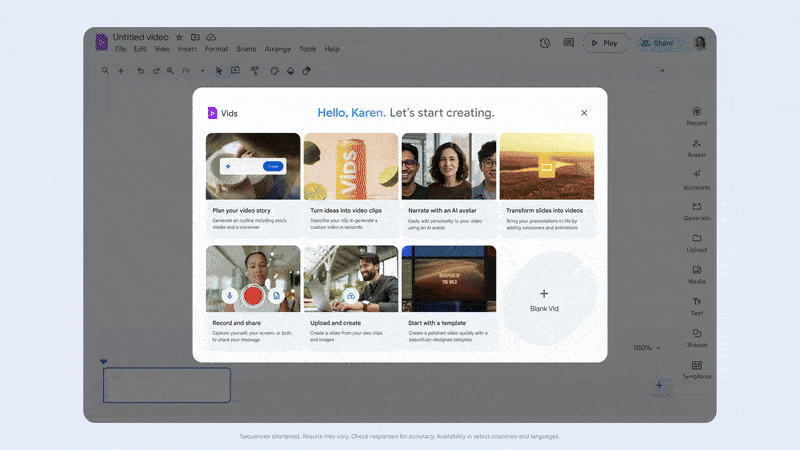The height and width of the screenshot is (450, 800).
Task: Open the Arrange menu
Action: (278, 49)
